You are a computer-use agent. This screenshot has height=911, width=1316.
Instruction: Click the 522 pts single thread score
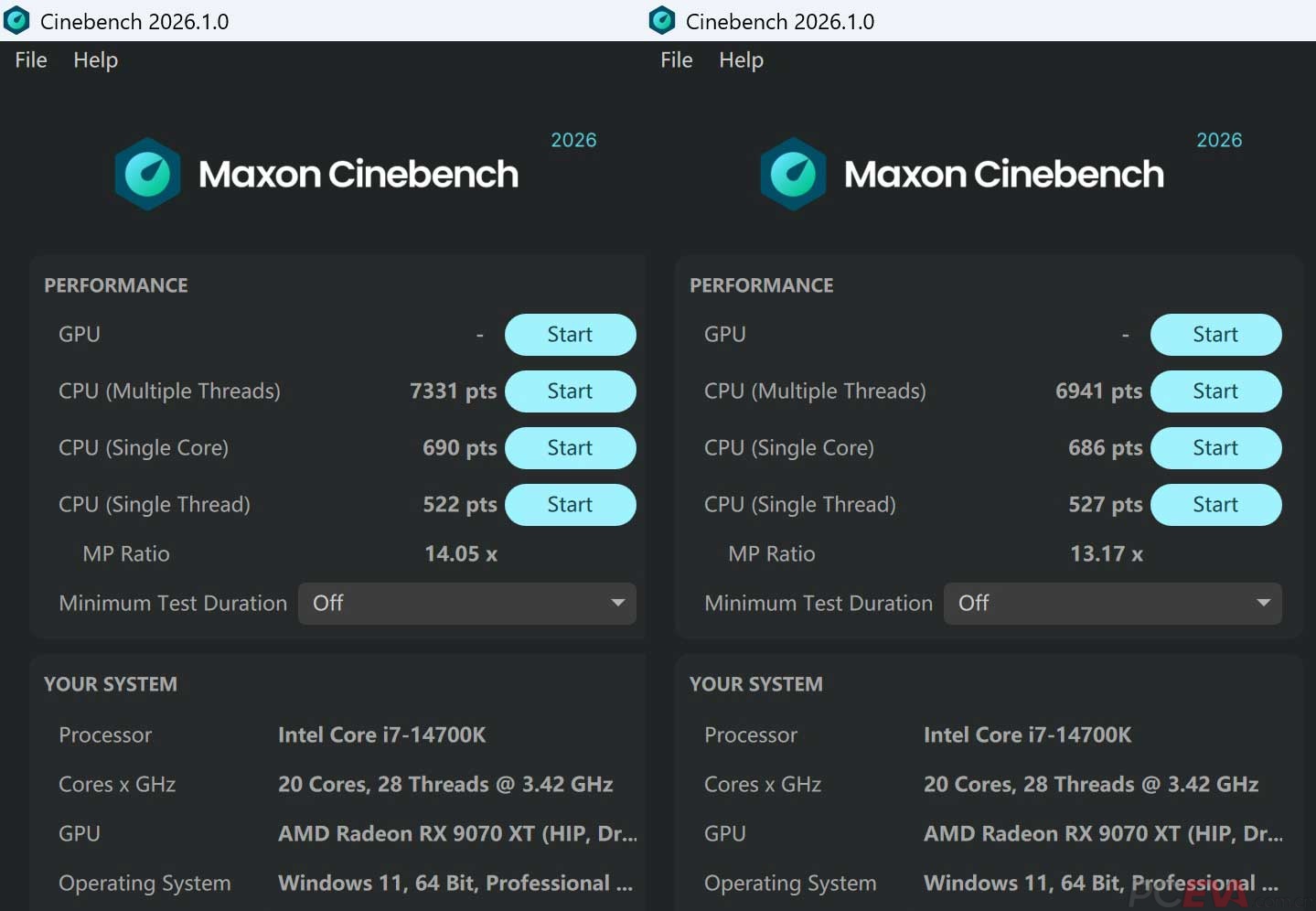coord(460,505)
